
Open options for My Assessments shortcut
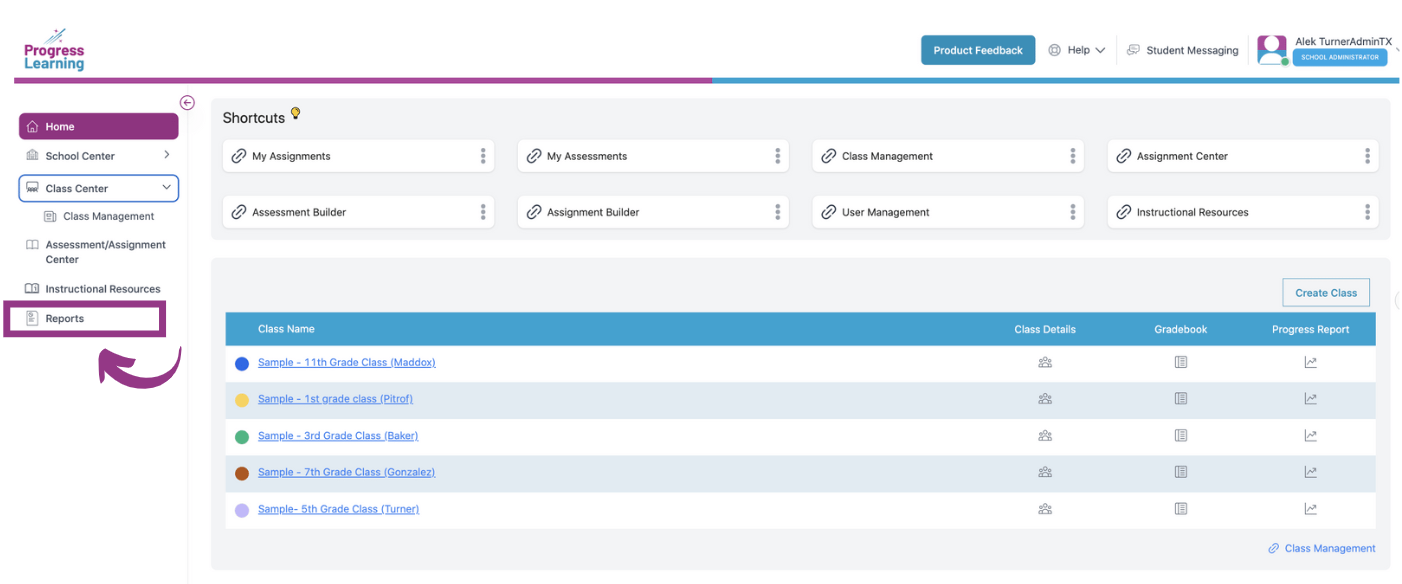point(778,156)
